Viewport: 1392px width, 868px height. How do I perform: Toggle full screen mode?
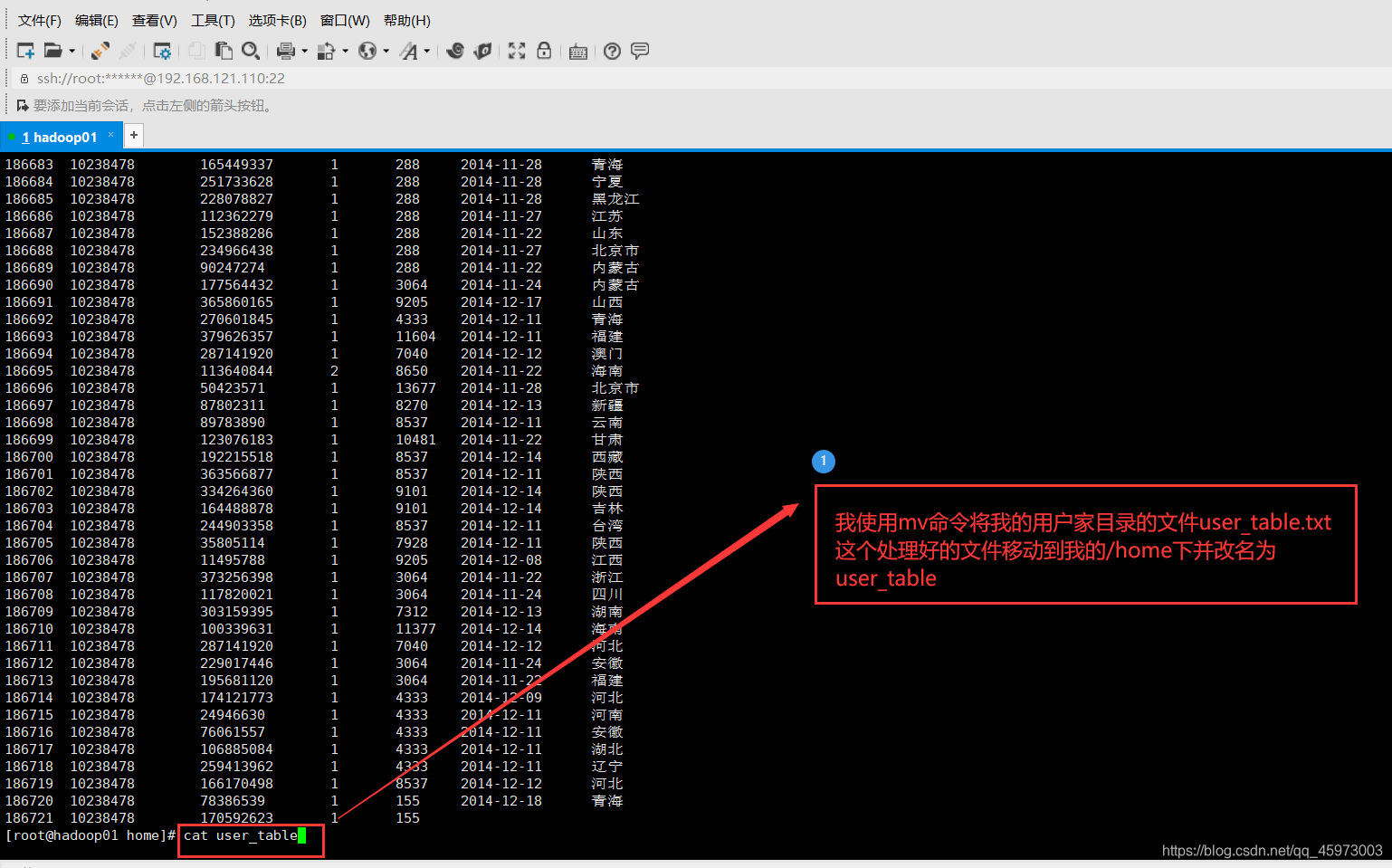coord(516,51)
